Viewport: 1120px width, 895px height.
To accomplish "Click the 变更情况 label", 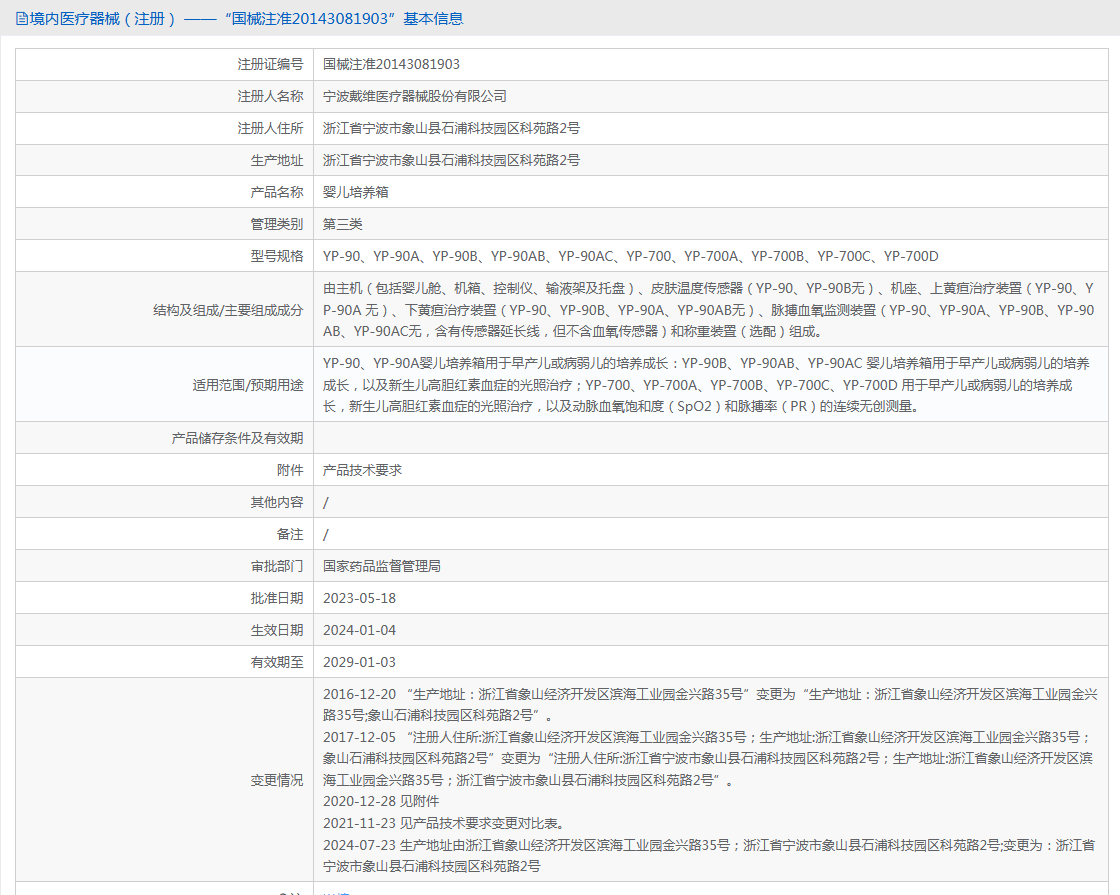I will (x=276, y=780).
